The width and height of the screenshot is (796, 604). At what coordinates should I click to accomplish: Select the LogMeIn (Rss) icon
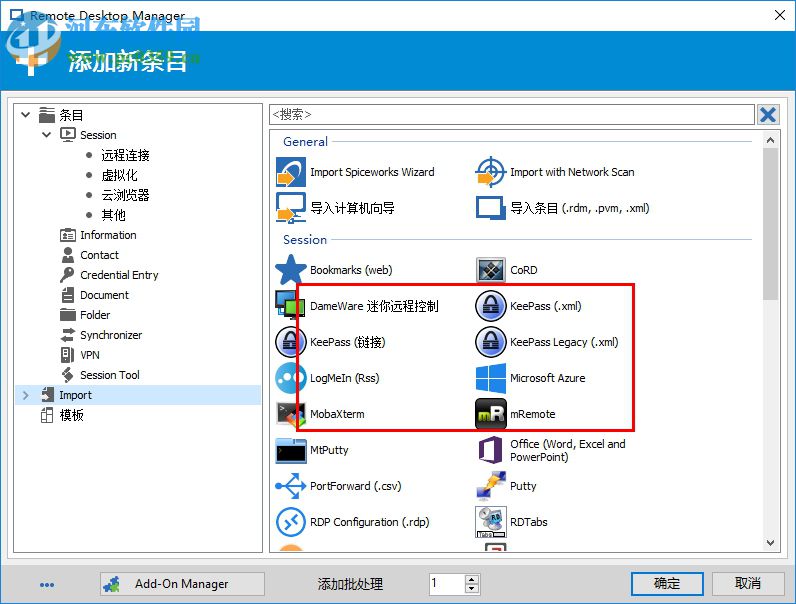[290, 378]
